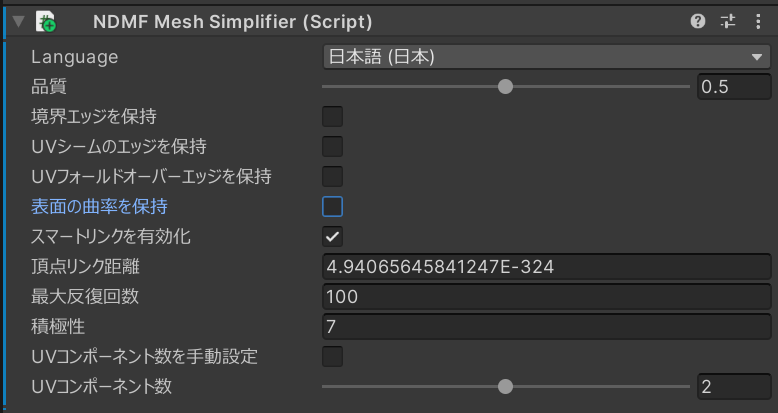Open the component presets sliders icon
778x413 pixels.
tap(728, 21)
